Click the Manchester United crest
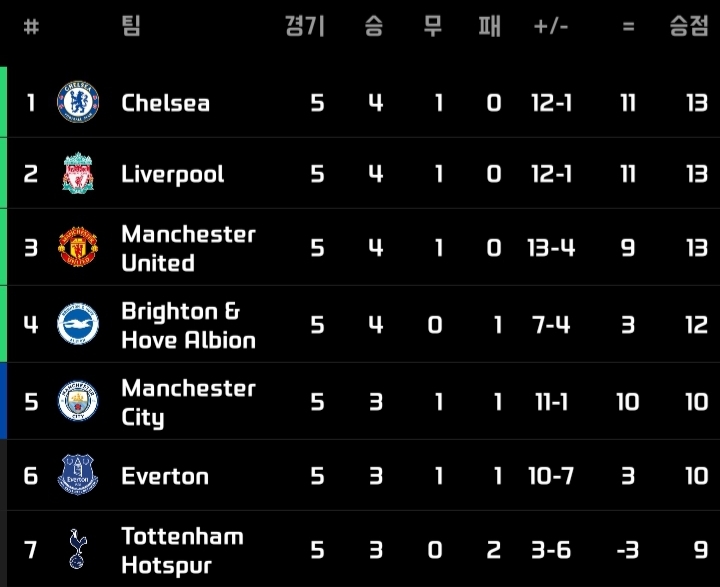 (78, 247)
